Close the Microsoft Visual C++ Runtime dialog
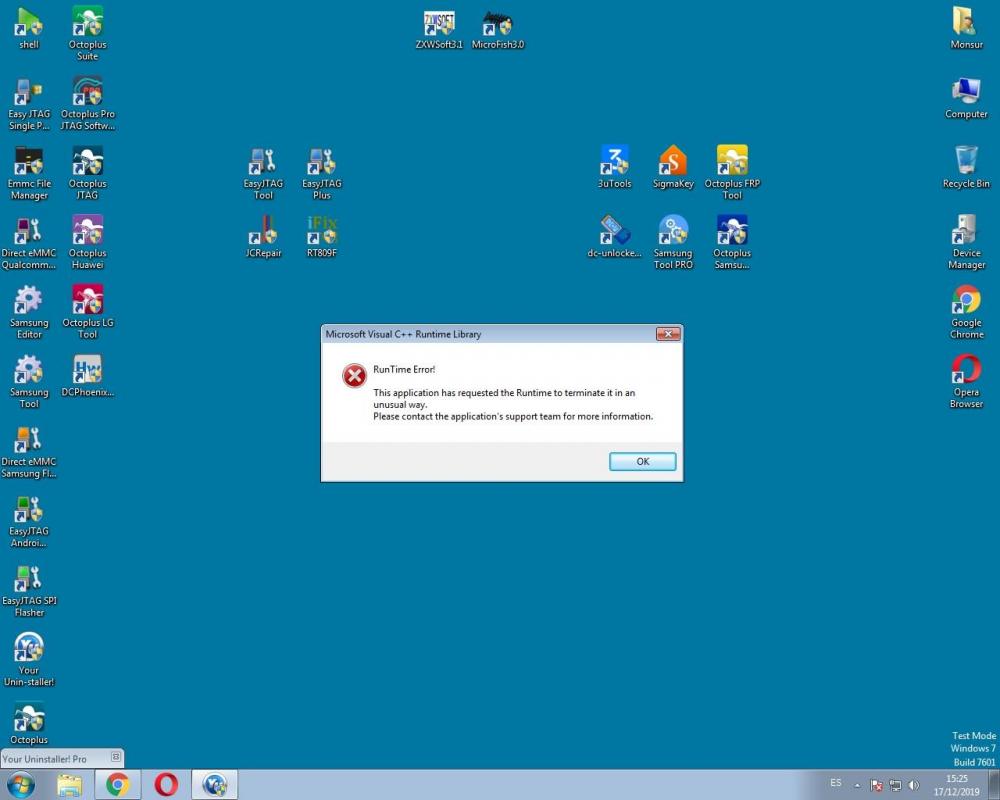 pyautogui.click(x=668, y=334)
